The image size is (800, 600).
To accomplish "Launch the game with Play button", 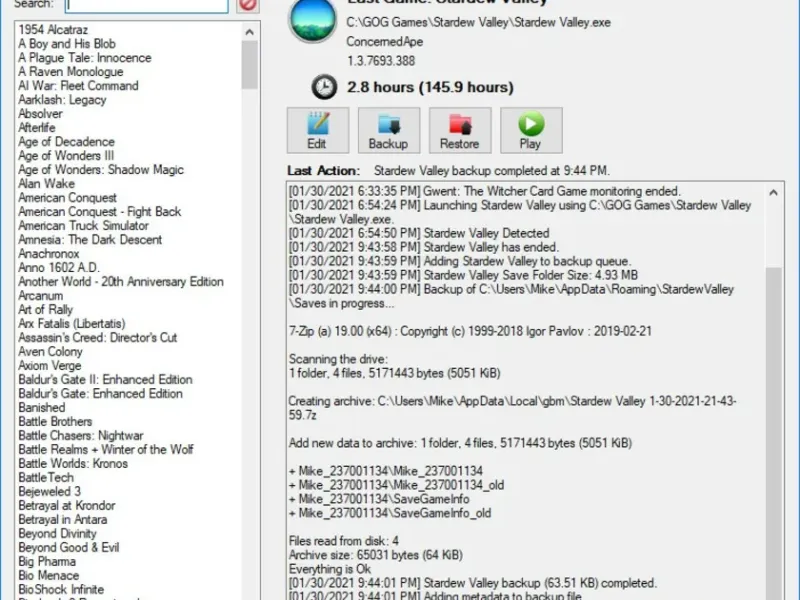I will (x=531, y=130).
